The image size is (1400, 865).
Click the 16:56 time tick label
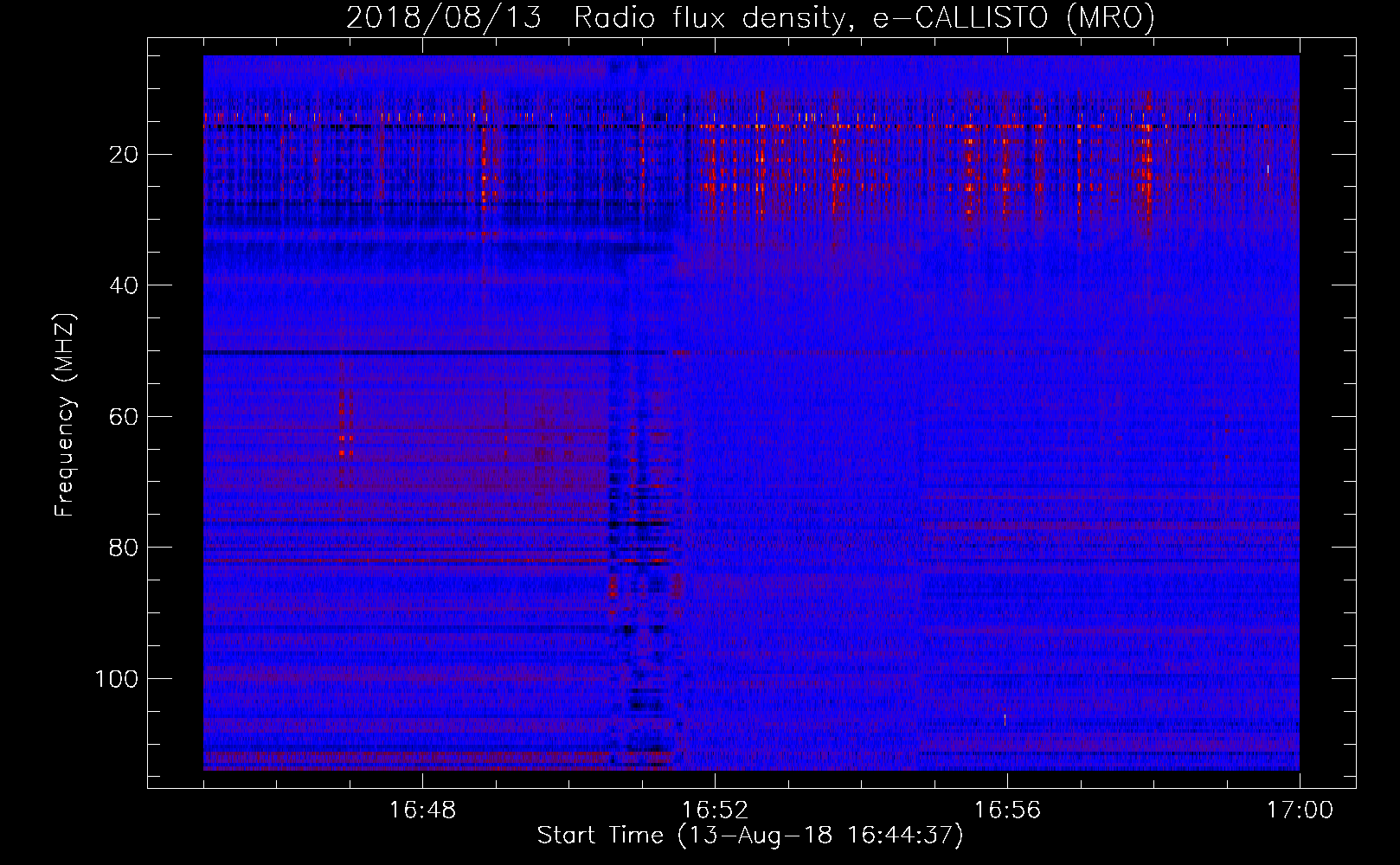point(1007,810)
